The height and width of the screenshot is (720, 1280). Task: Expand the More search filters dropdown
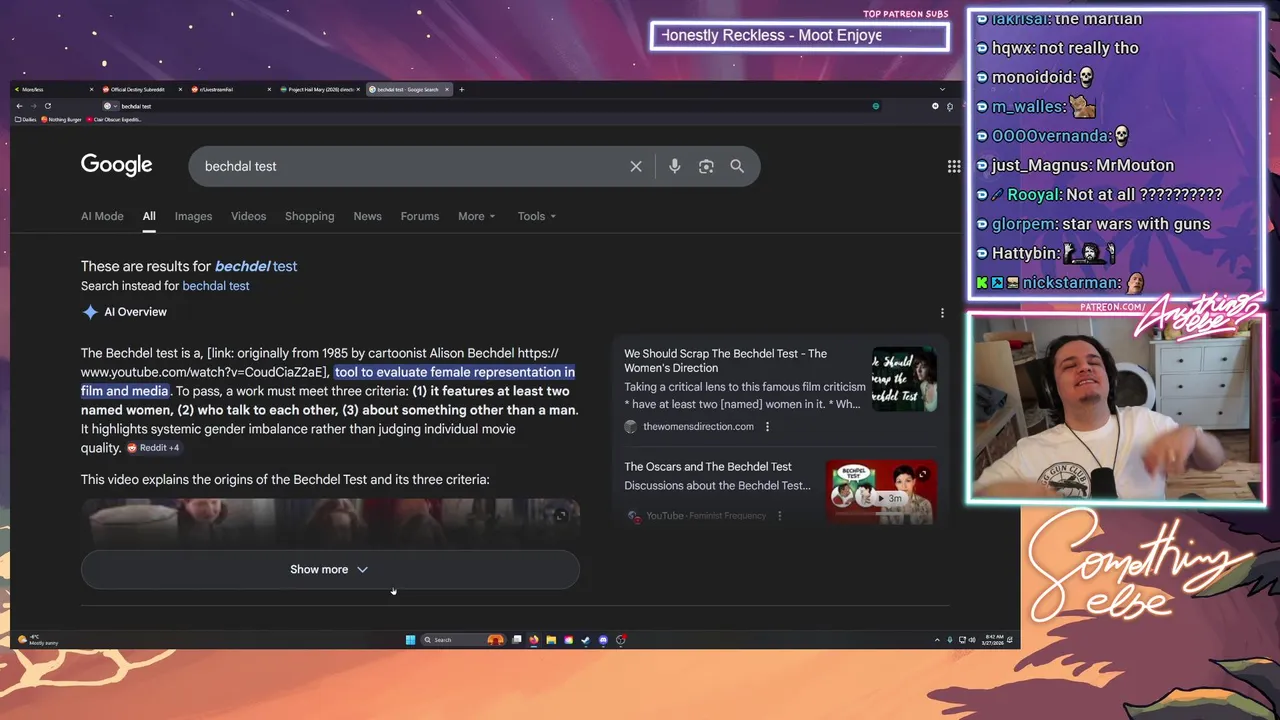coord(476,216)
